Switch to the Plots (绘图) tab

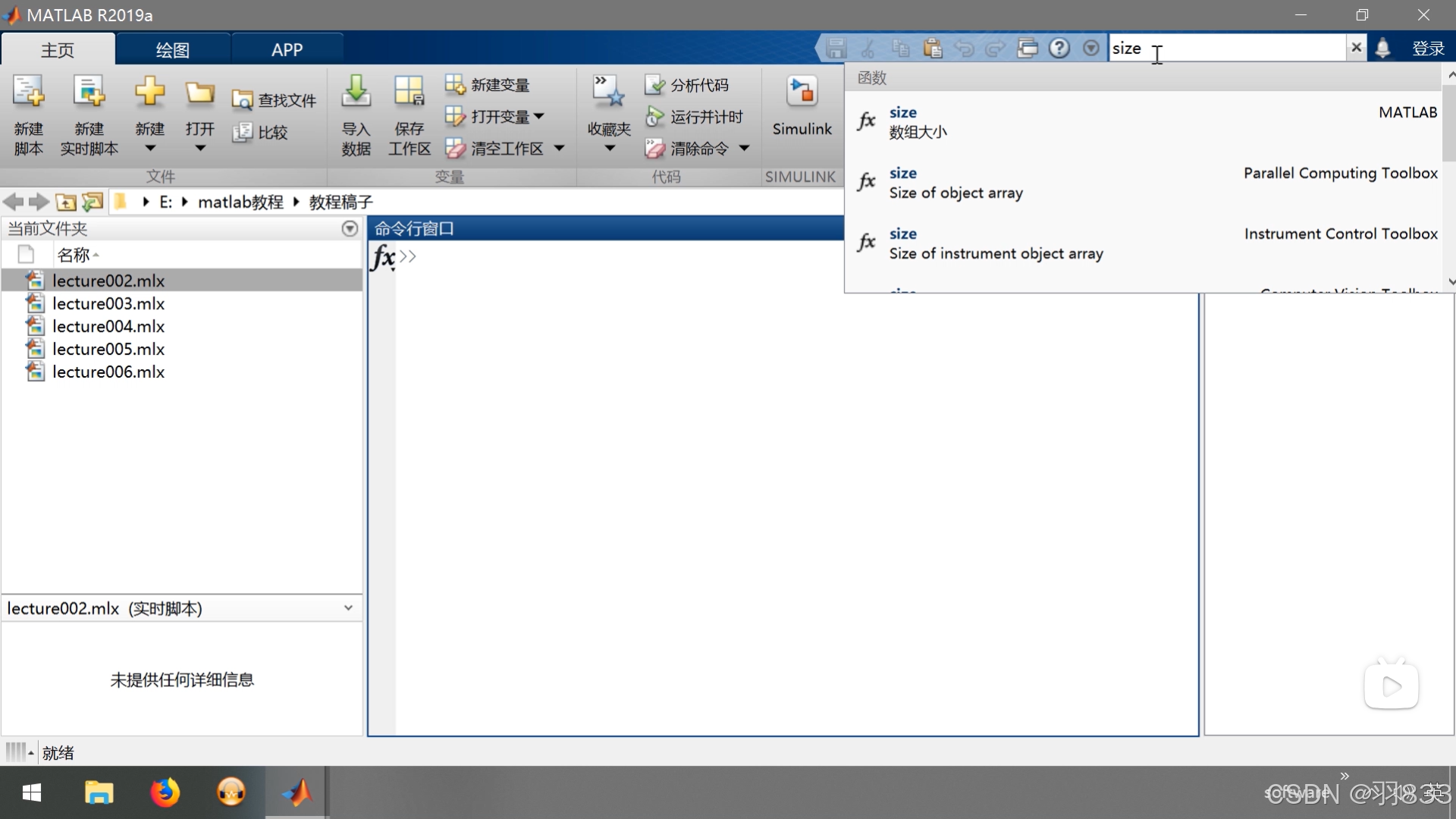click(172, 50)
